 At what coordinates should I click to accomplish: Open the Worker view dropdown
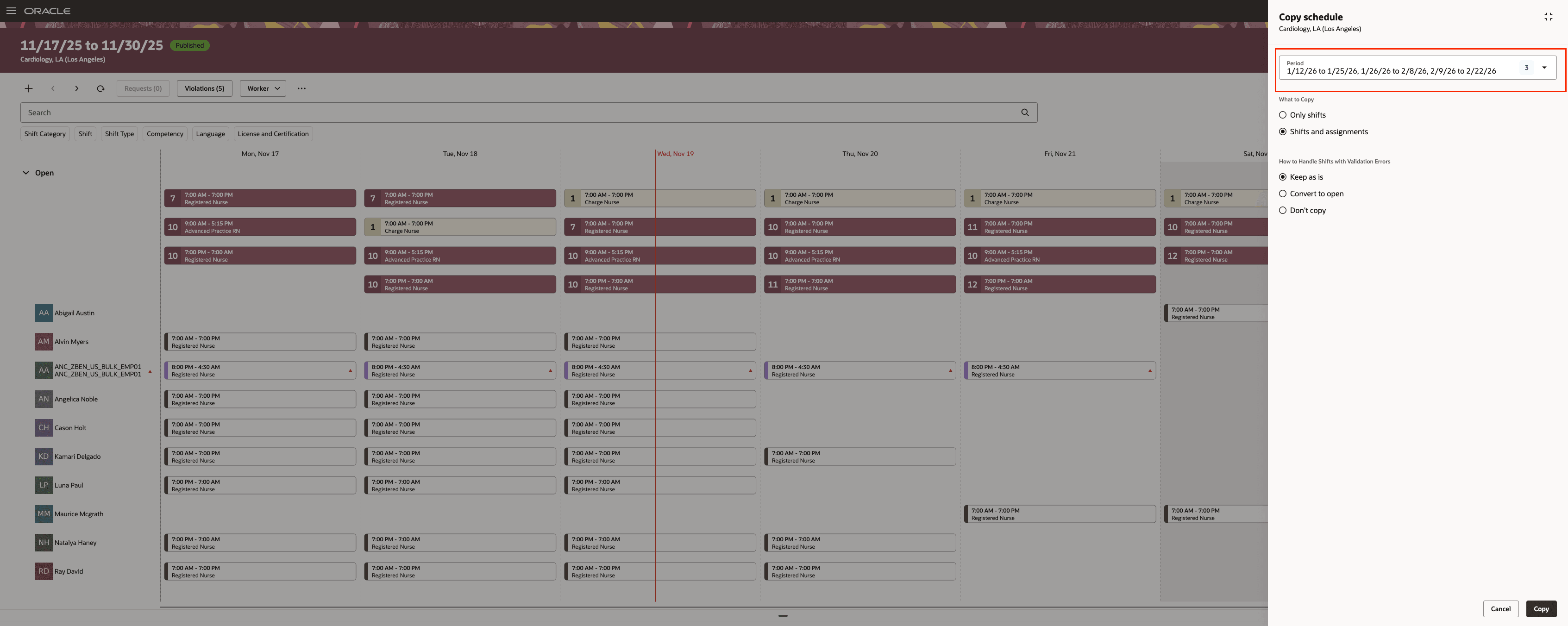pyautogui.click(x=263, y=88)
